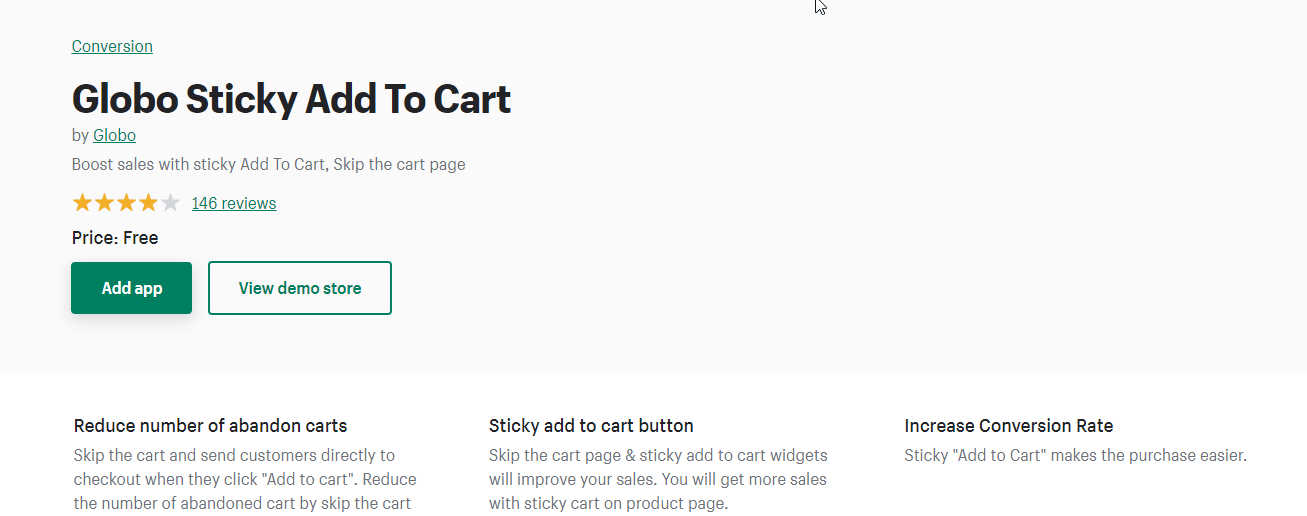Click the View demo store button

click(300, 288)
